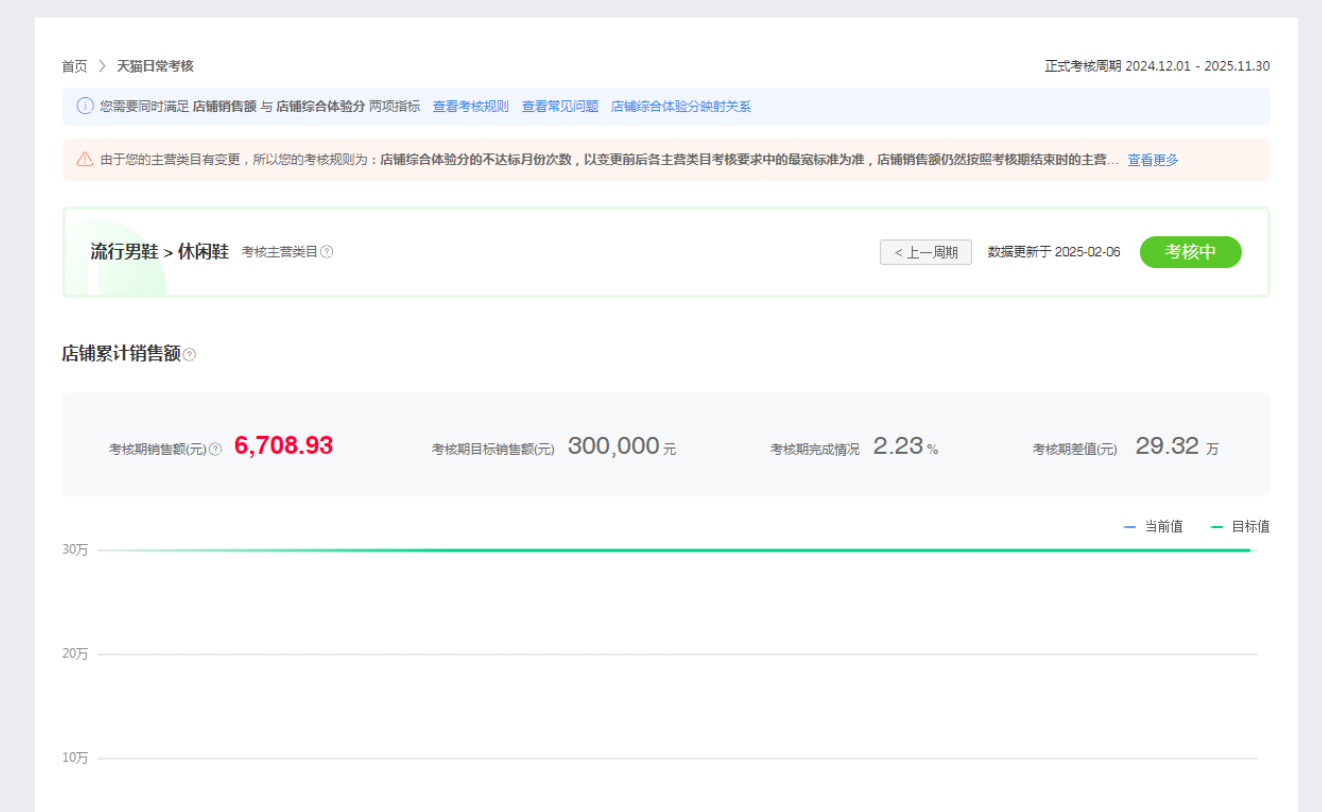This screenshot has height=812, width=1322.
Task: Click the orange warning triangle icon
Action: coord(85,159)
